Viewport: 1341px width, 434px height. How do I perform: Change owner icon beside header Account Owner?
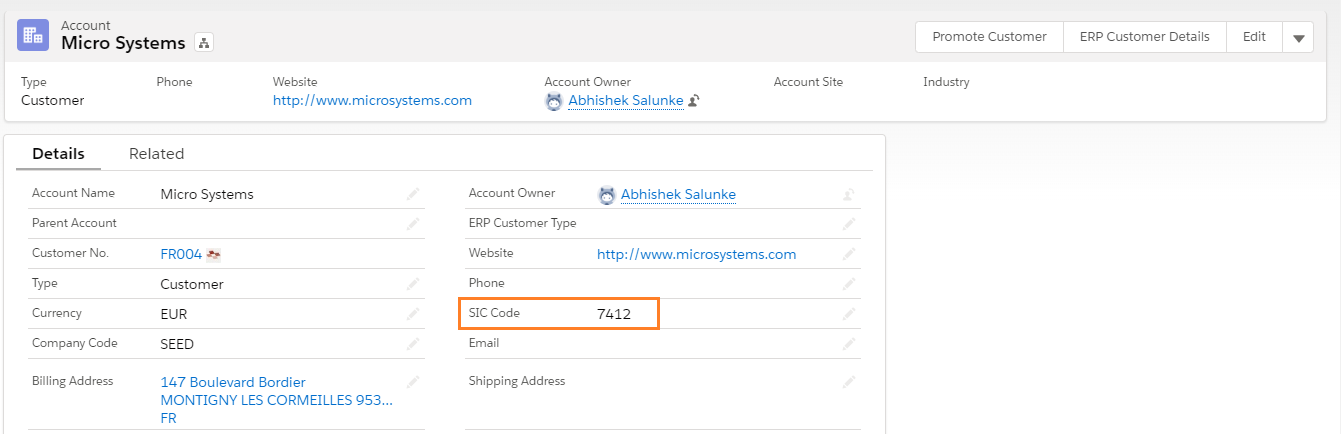pos(693,100)
